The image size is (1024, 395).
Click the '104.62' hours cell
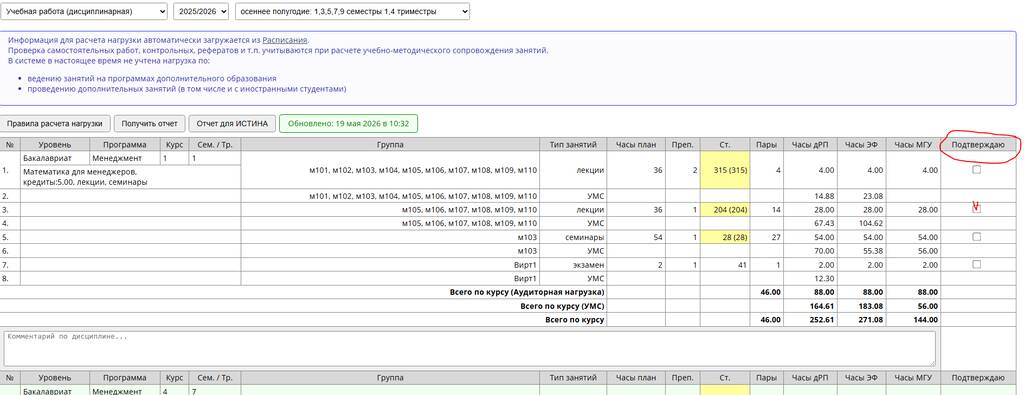pyautogui.click(x=861, y=223)
